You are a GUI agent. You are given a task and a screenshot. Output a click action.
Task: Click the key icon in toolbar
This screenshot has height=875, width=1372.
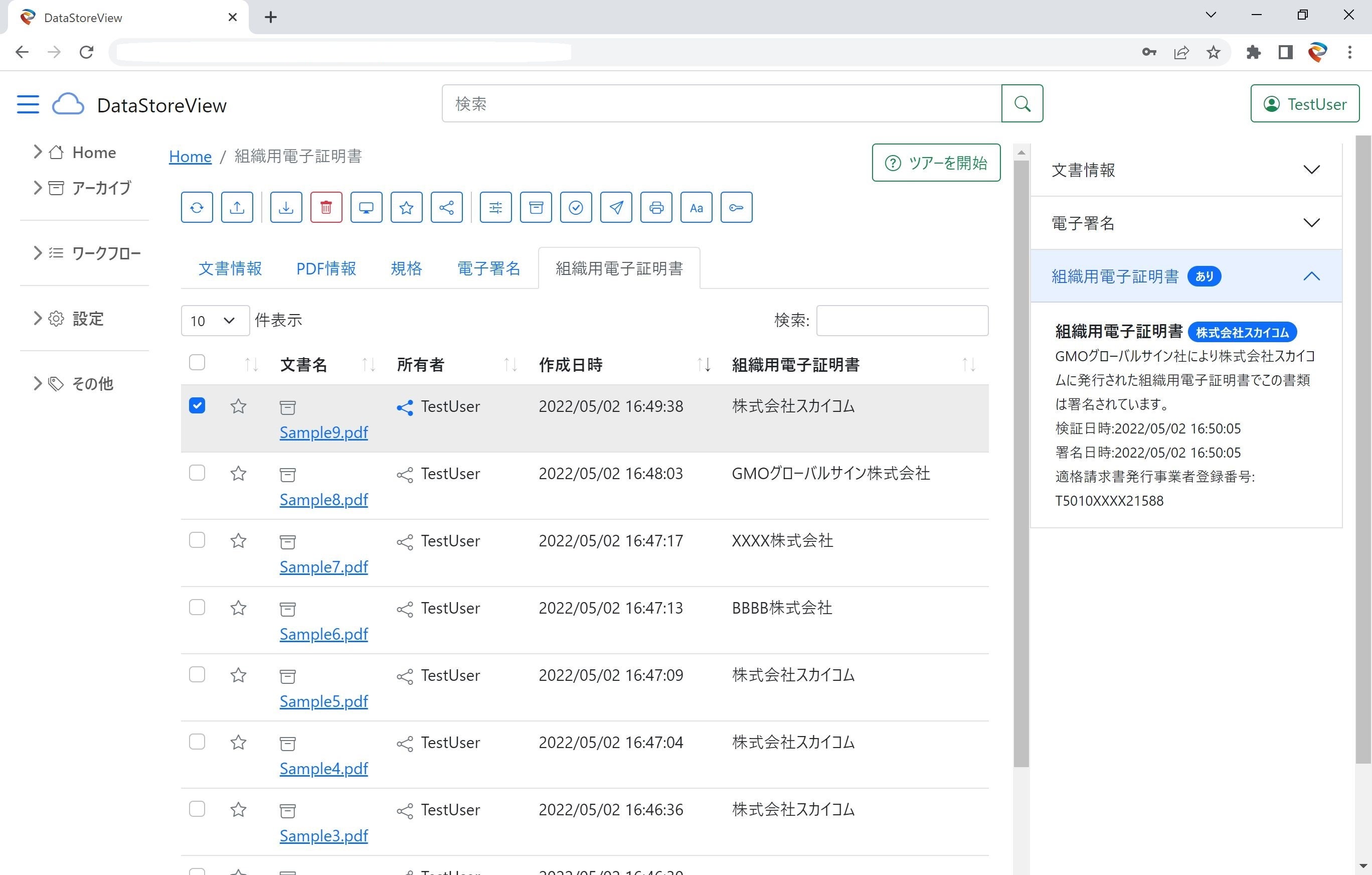point(736,208)
